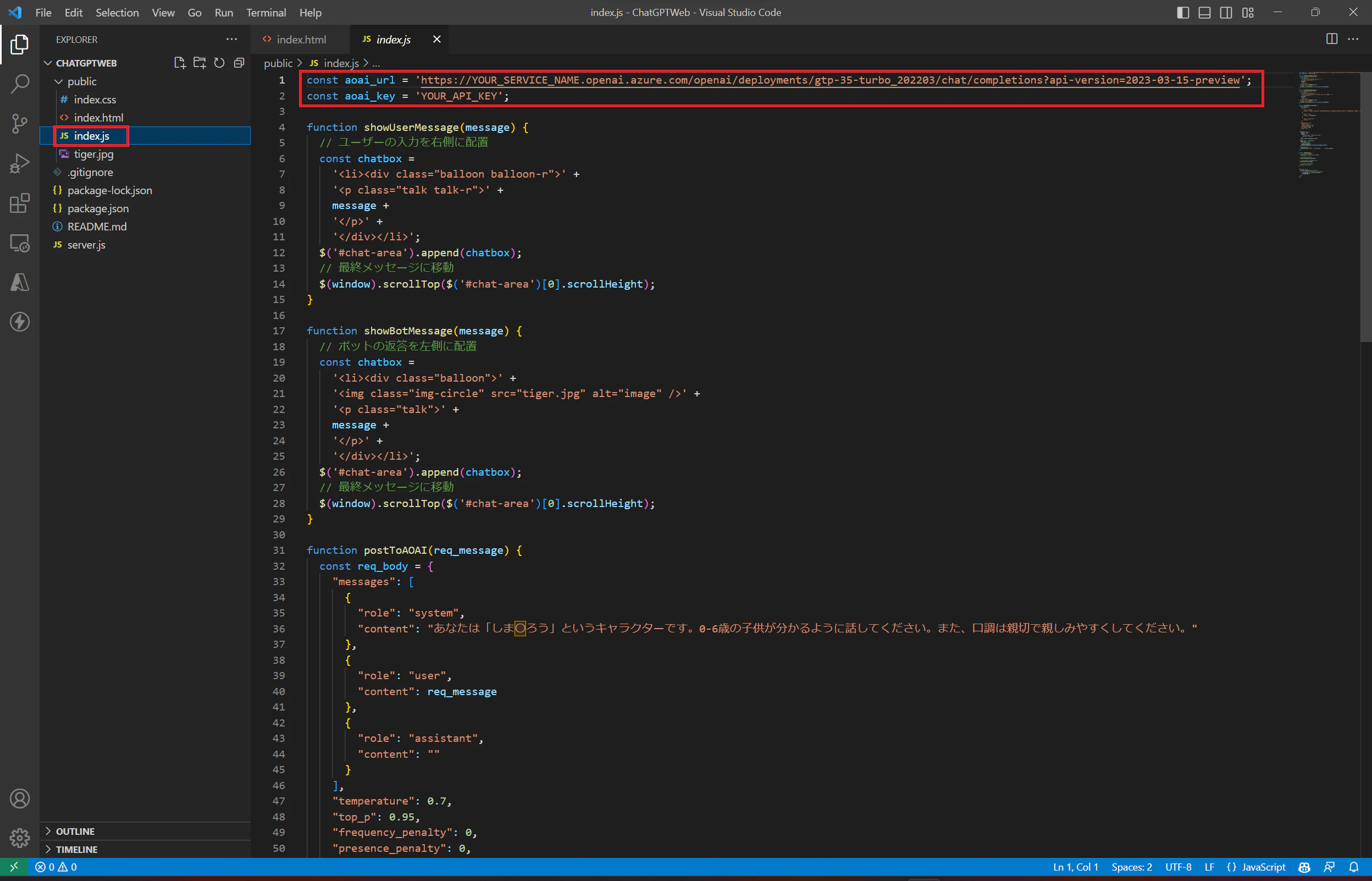This screenshot has height=881, width=1372.
Task: Open the Terminal menu
Action: (x=266, y=13)
